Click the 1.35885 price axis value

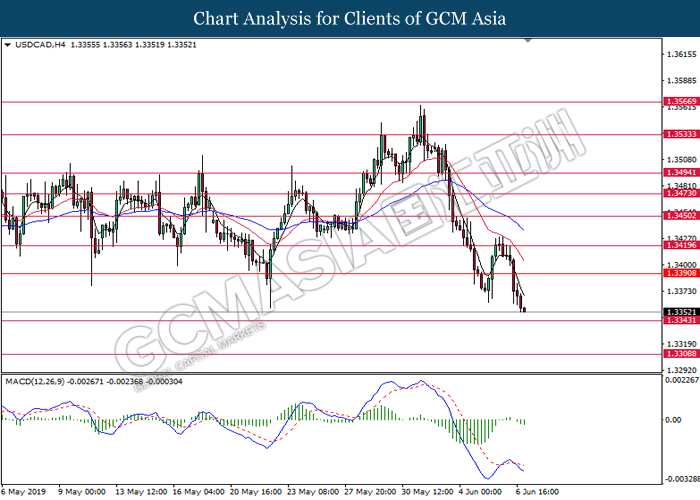click(x=681, y=81)
